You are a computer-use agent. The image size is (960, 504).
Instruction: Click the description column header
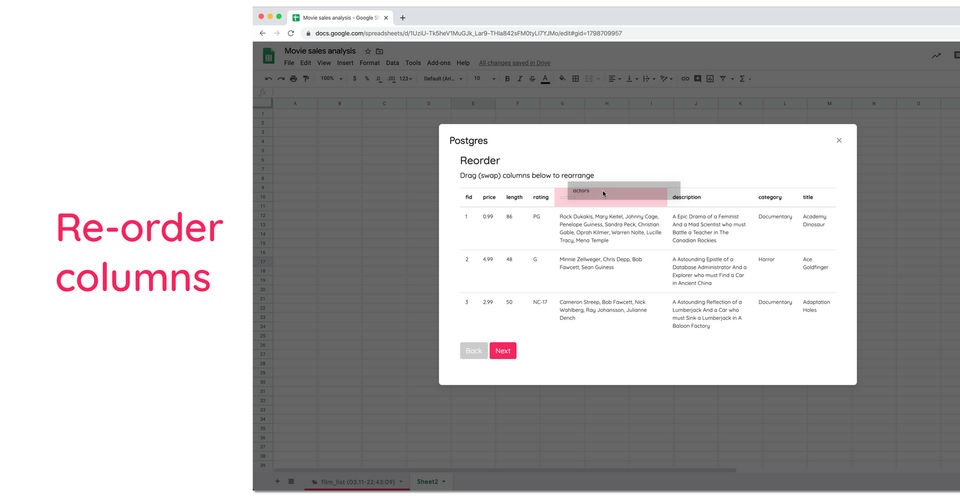pos(687,197)
